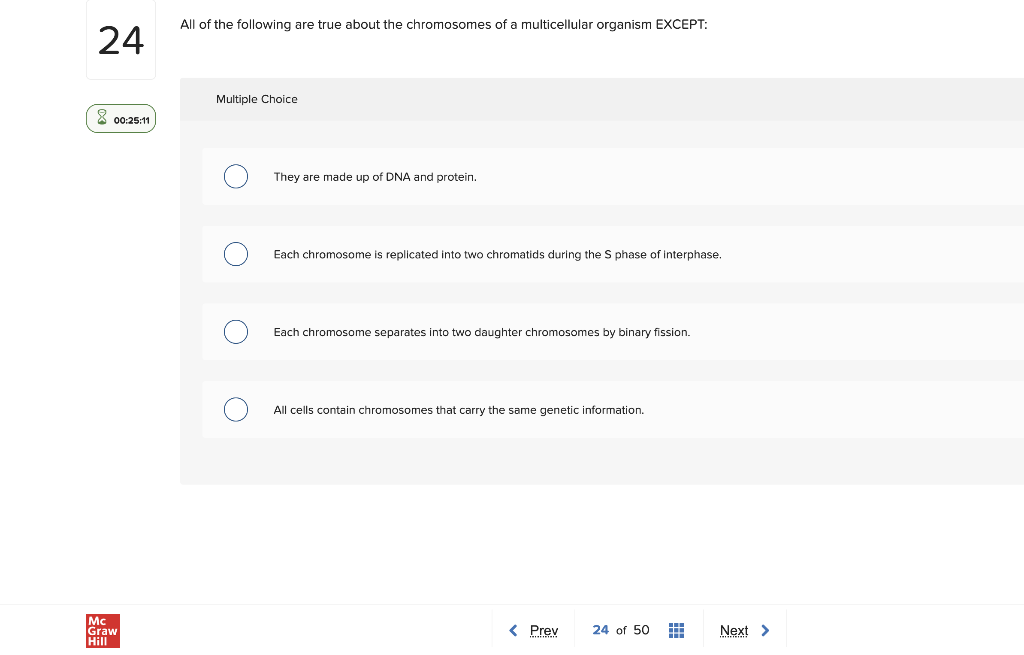Click the answer text about same genetic information

tap(458, 410)
